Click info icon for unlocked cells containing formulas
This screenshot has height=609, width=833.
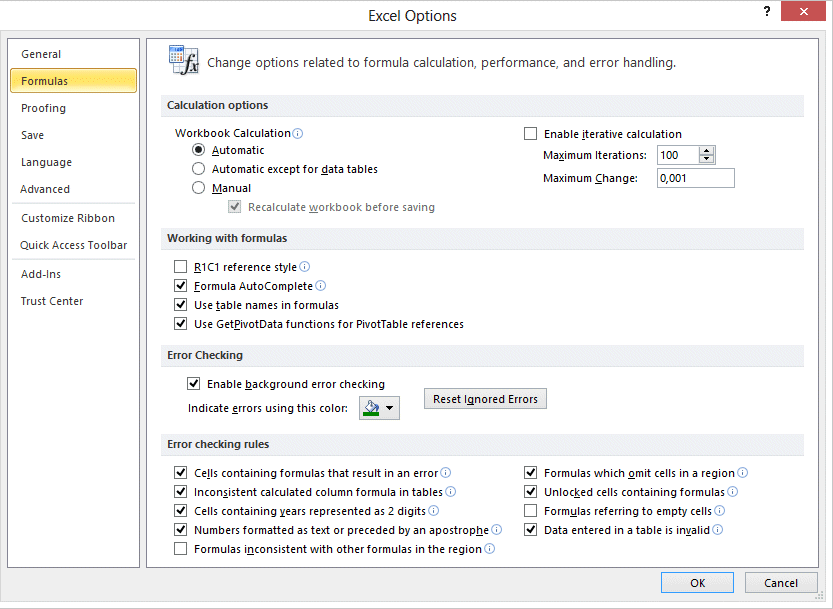[733, 492]
